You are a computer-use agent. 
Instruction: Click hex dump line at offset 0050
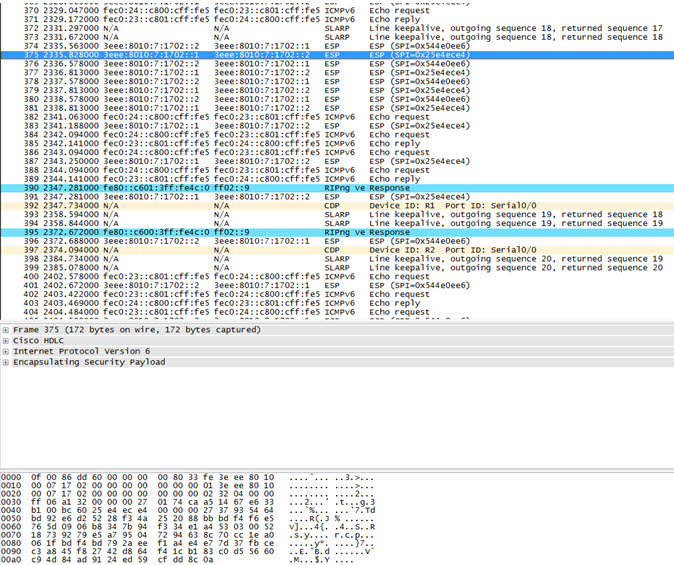point(188,519)
